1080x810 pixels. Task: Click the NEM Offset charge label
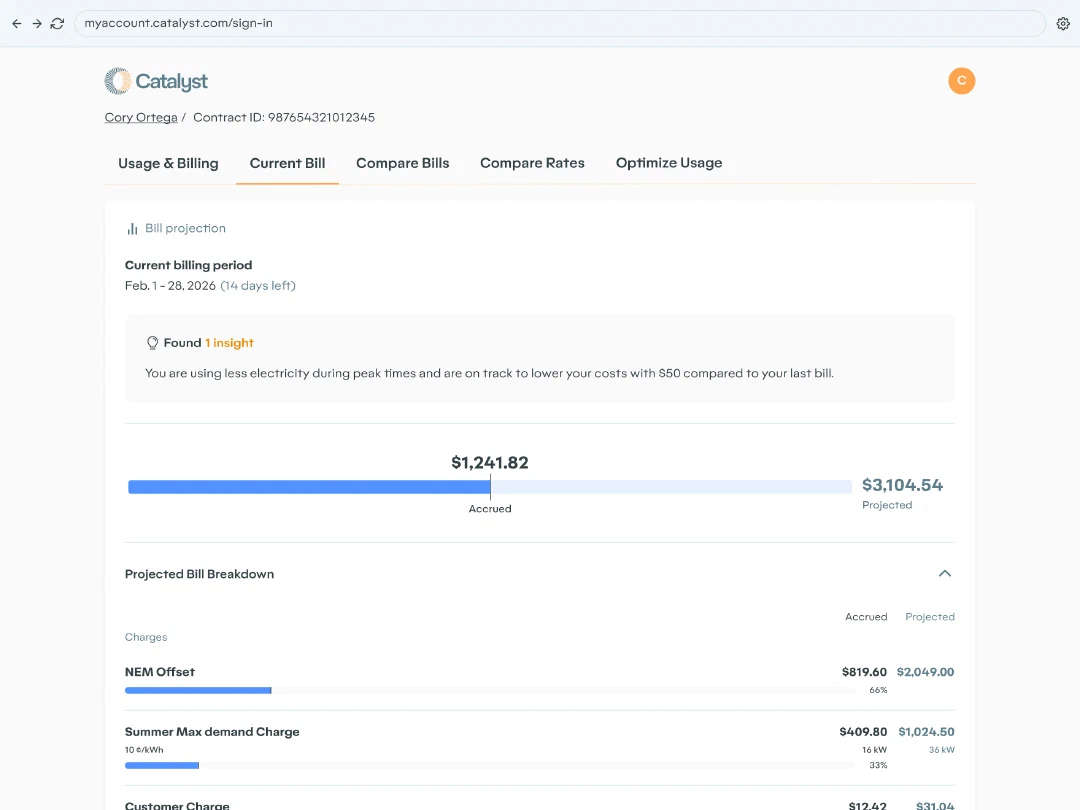(160, 672)
